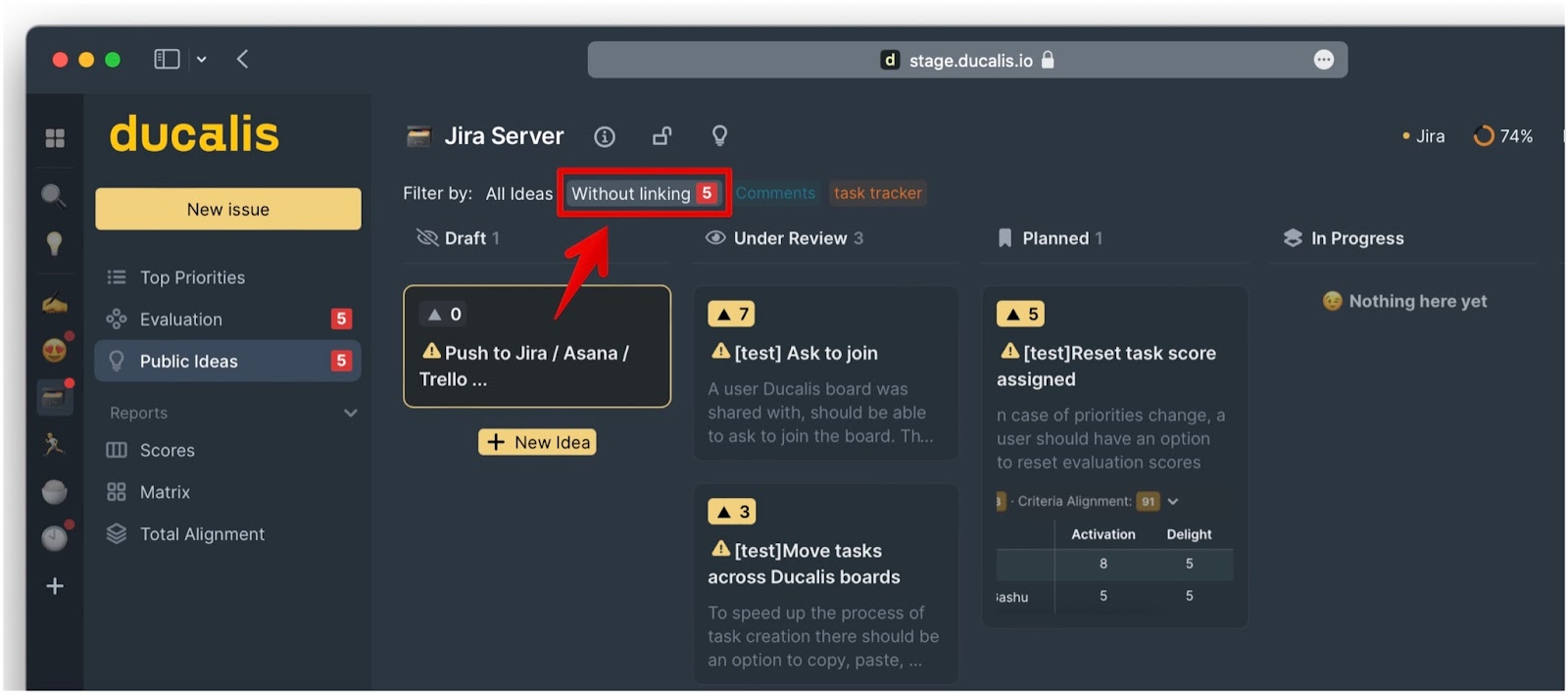Screen dimensions: 1568x694
Task: Toggle the Draft column hidden-eye icon
Action: coord(427,238)
